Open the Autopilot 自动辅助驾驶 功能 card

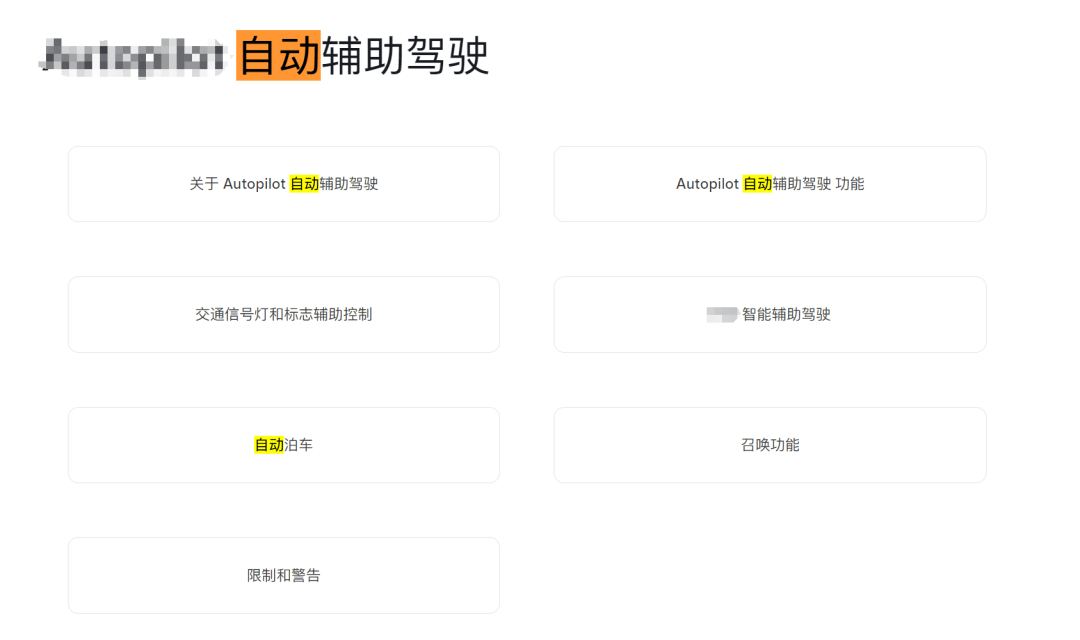tap(768, 184)
